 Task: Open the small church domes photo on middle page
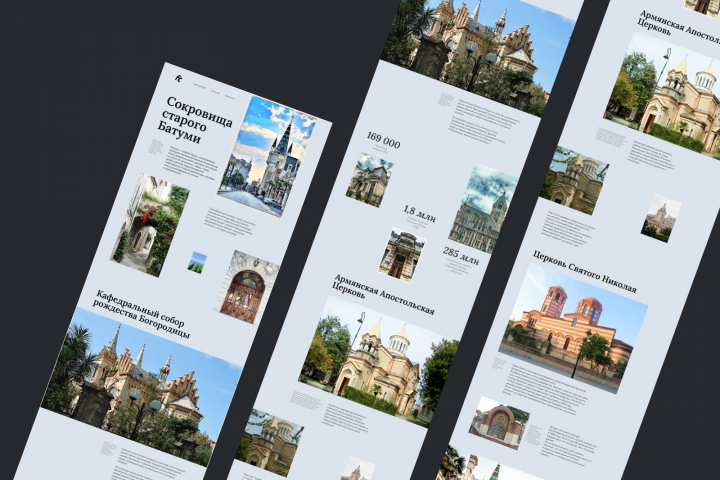270,442
